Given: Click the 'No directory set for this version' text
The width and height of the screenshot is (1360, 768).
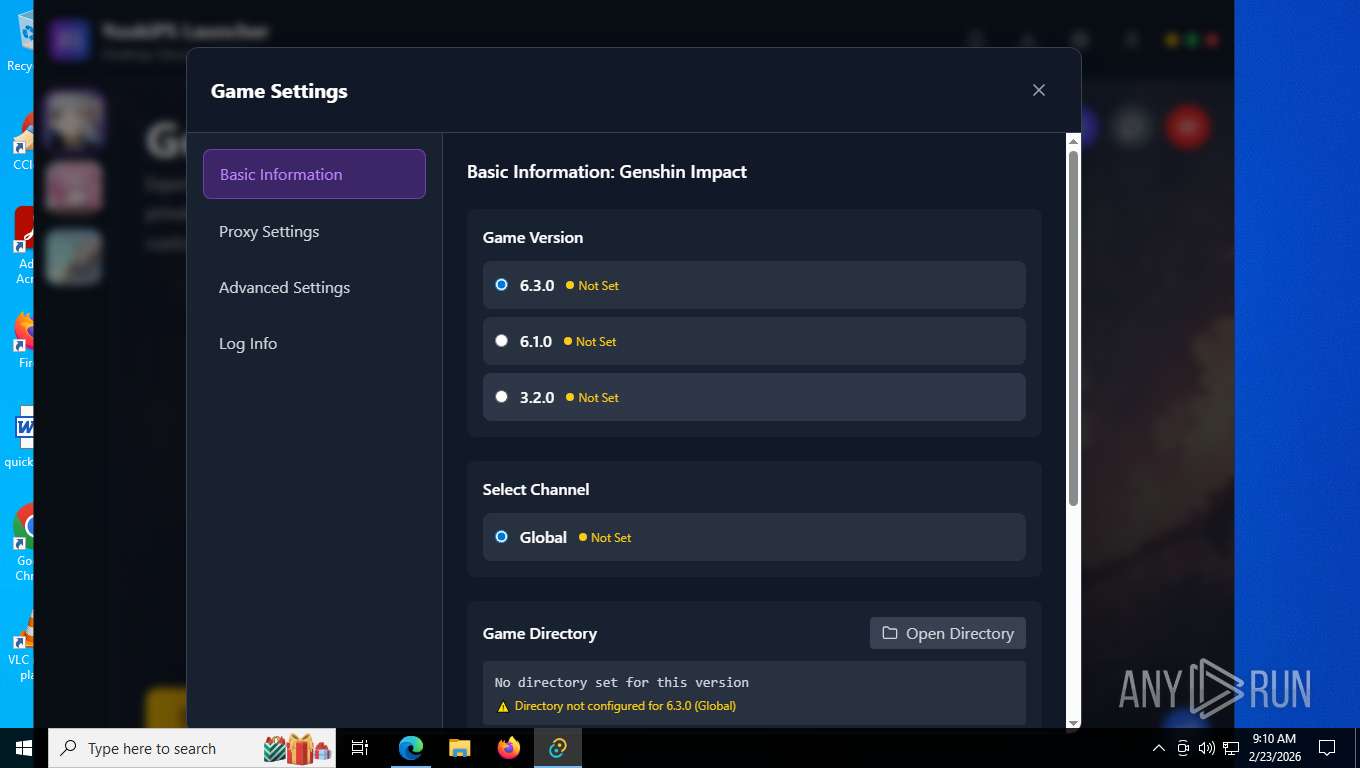Looking at the screenshot, I should (x=622, y=682).
